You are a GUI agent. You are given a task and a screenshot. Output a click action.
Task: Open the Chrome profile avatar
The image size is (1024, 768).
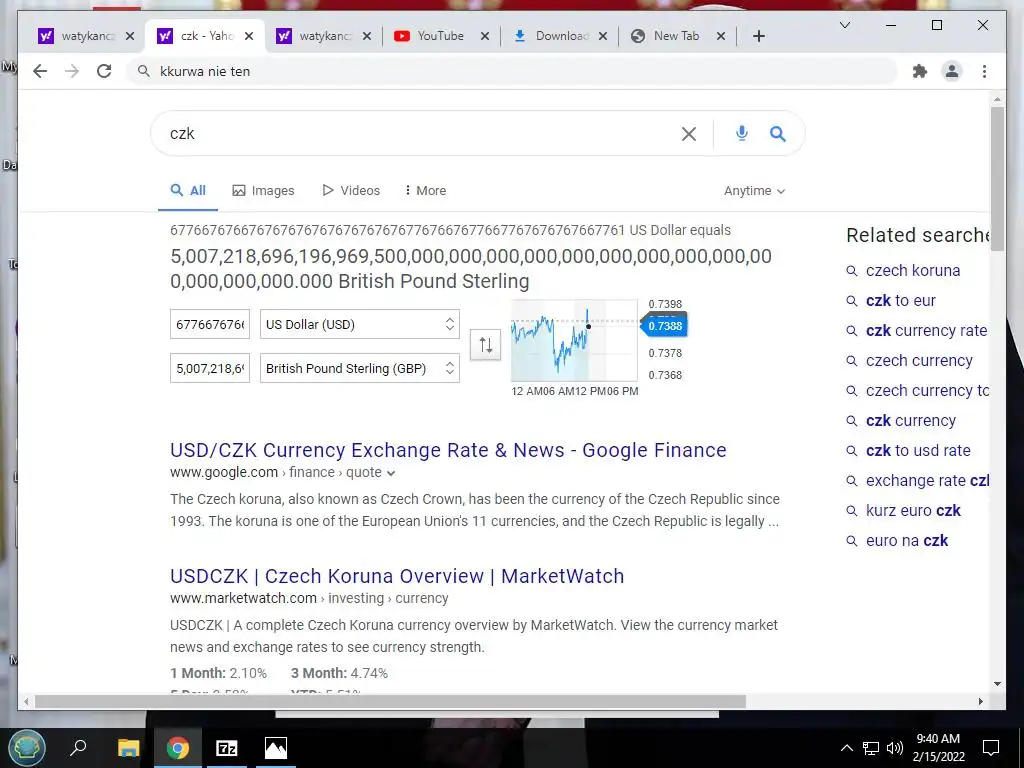pyautogui.click(x=952, y=71)
